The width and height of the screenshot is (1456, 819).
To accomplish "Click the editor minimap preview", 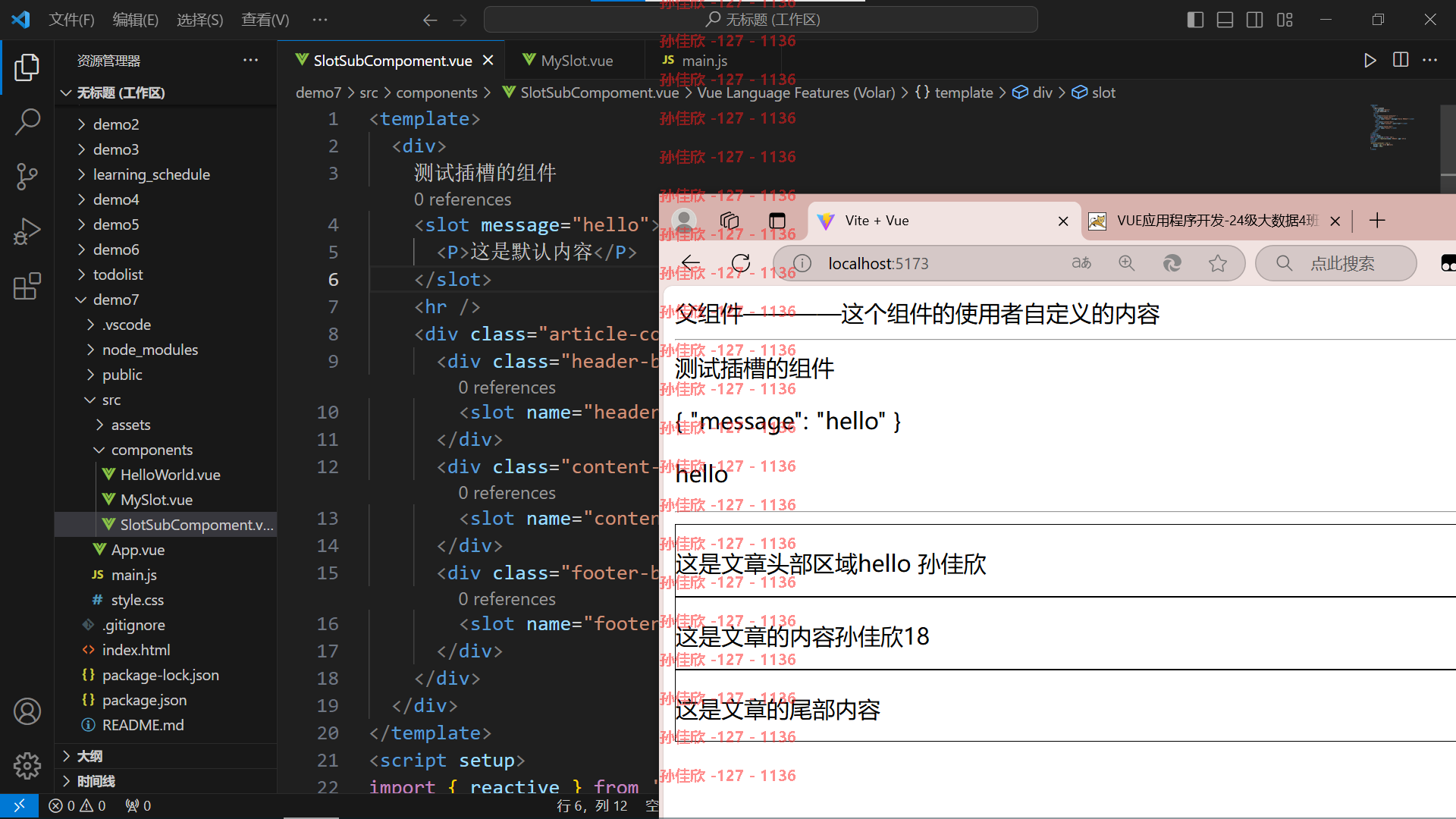I will click(1392, 127).
